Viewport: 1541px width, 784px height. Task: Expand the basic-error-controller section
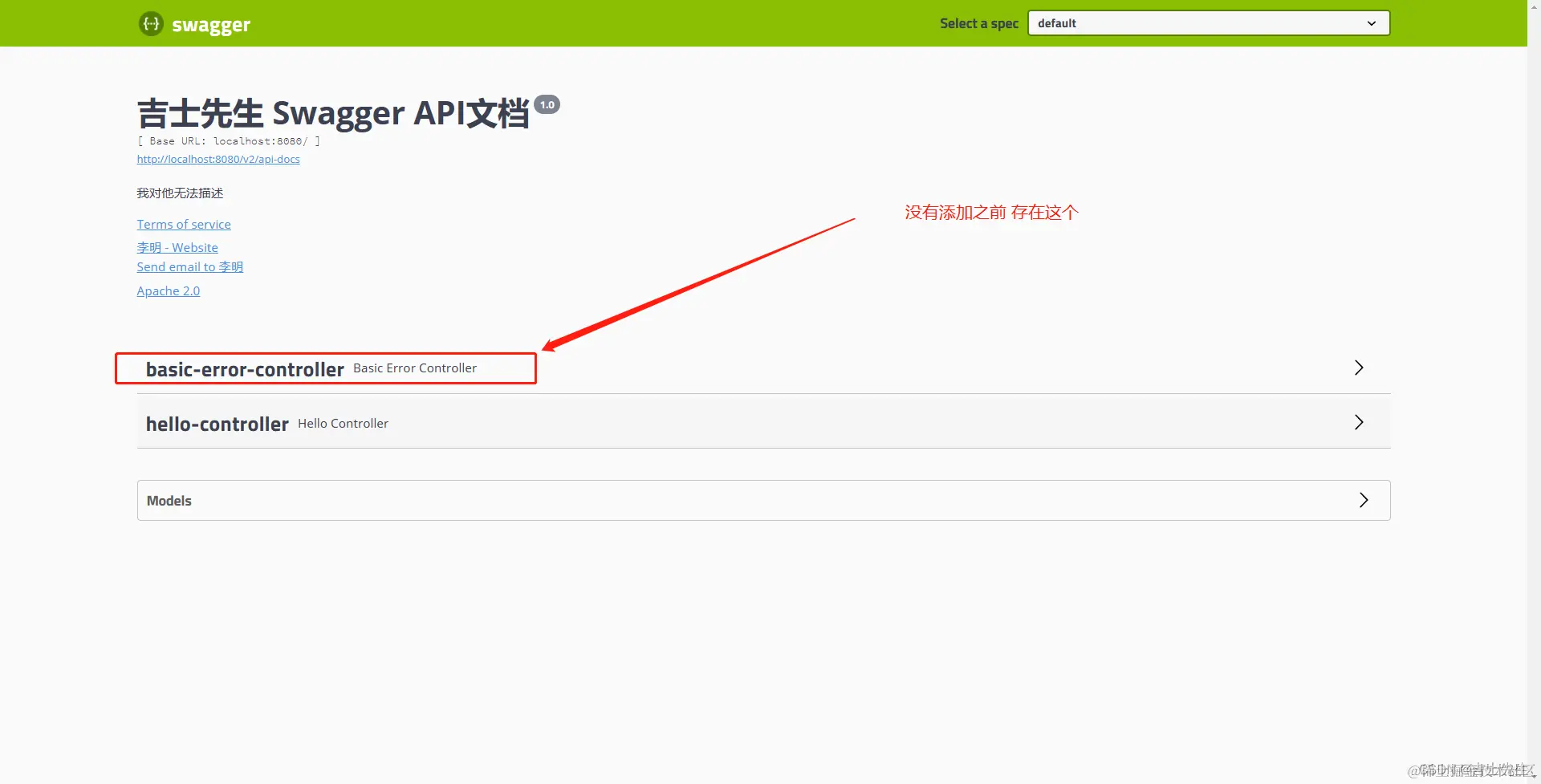tap(763, 368)
